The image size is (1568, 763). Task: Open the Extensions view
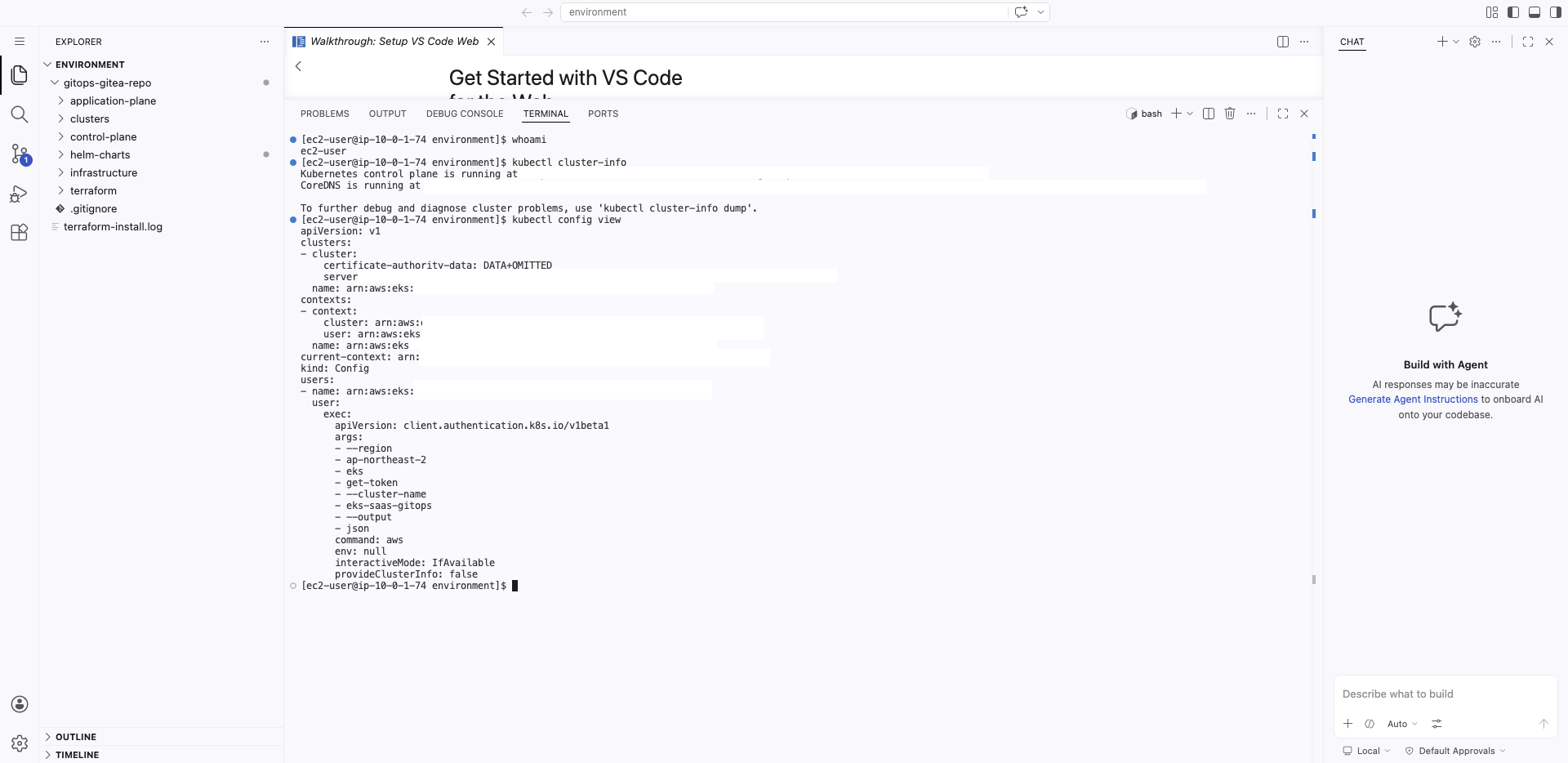[20, 233]
